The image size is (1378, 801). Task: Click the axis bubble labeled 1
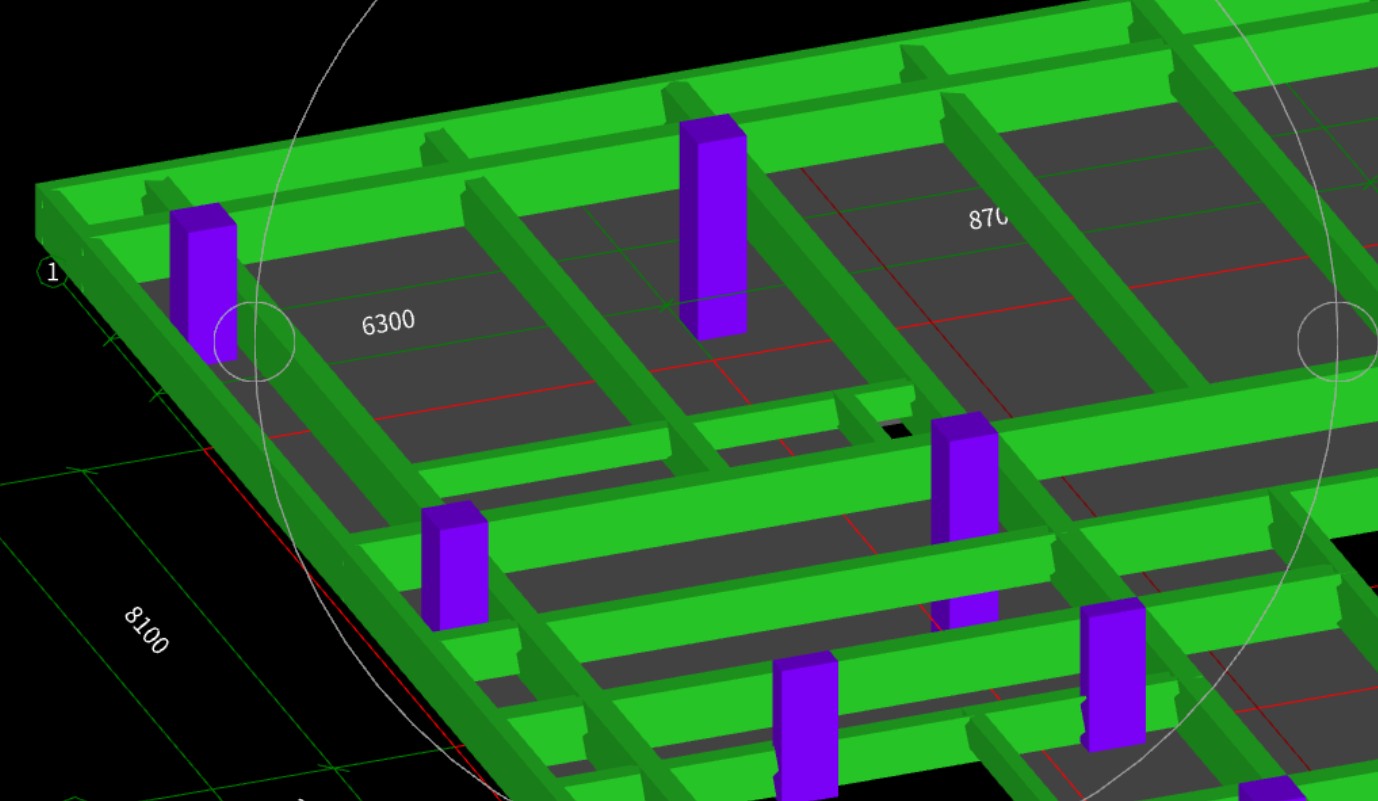coord(52,272)
